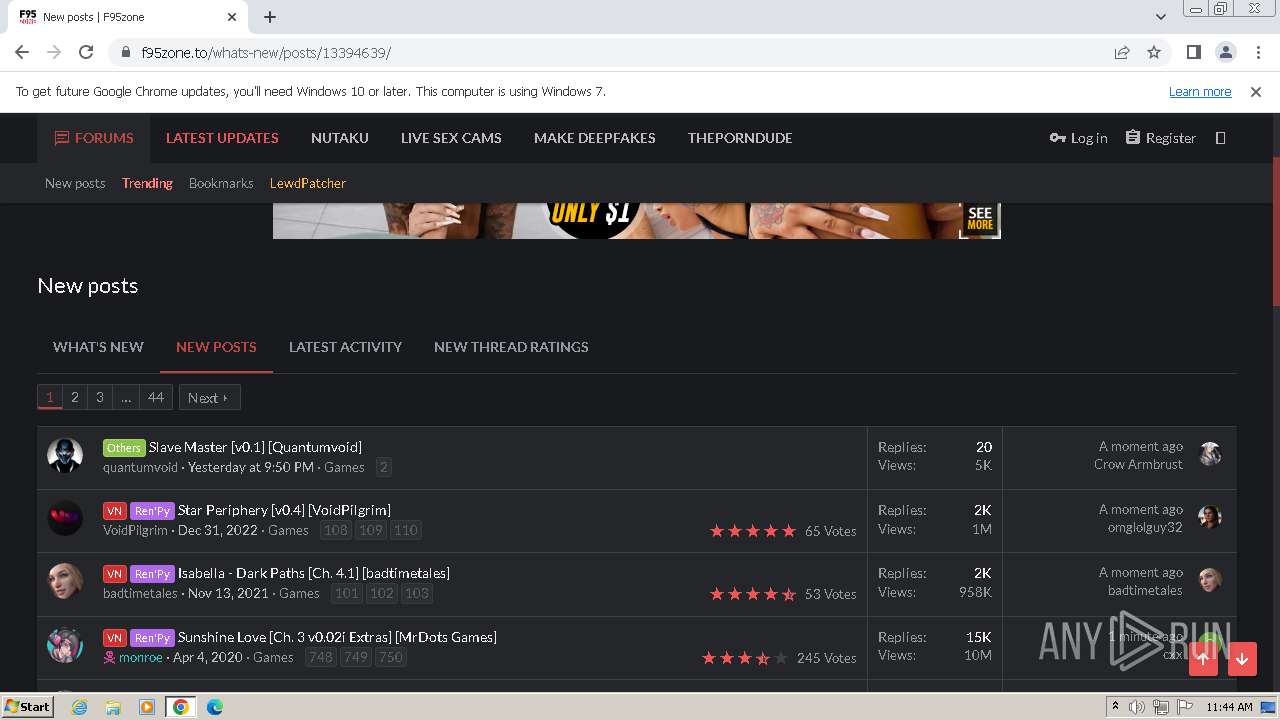Click the Next page button
The width and height of the screenshot is (1280, 720).
point(209,397)
